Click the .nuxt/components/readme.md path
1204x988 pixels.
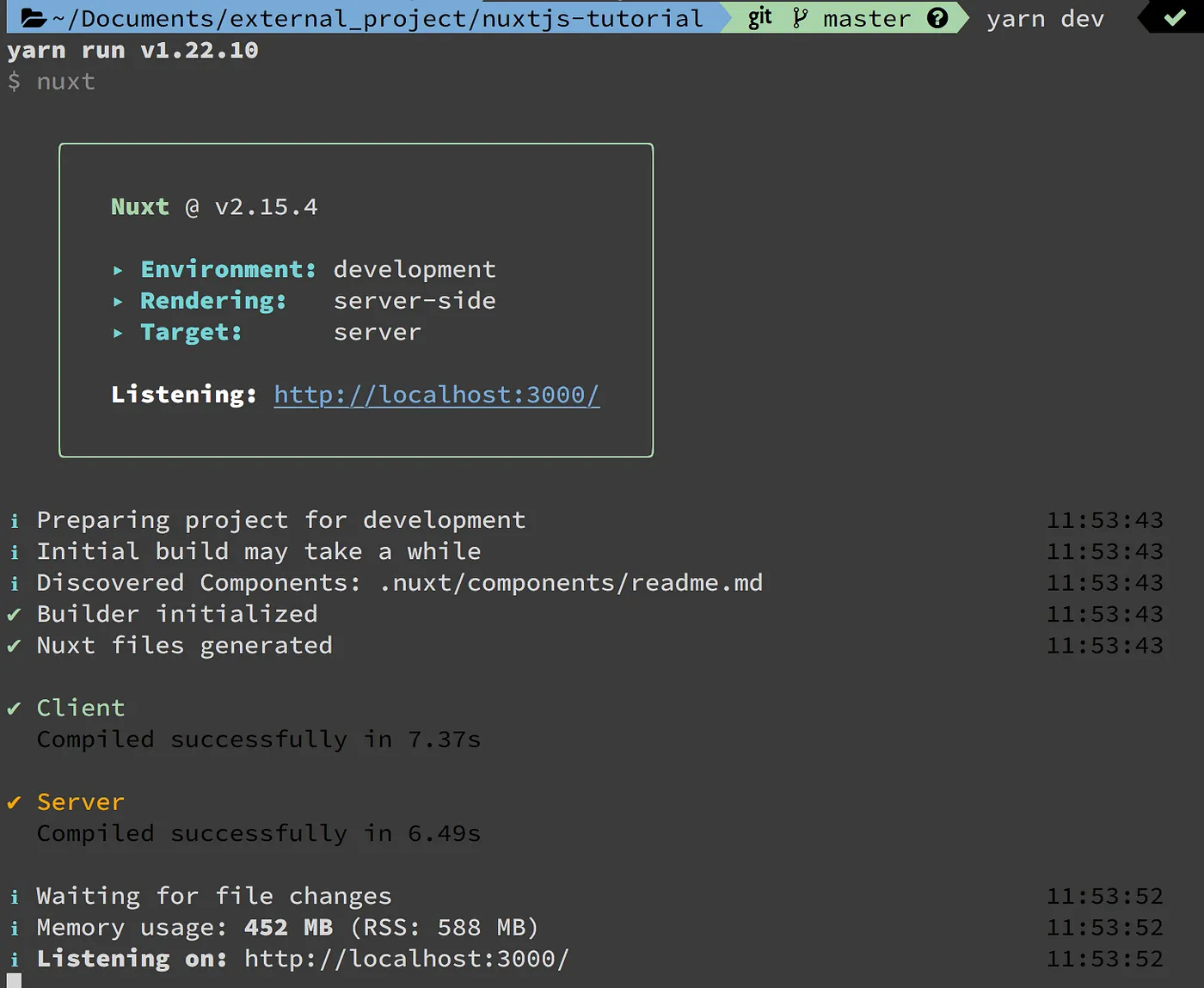pyautogui.click(x=571, y=583)
